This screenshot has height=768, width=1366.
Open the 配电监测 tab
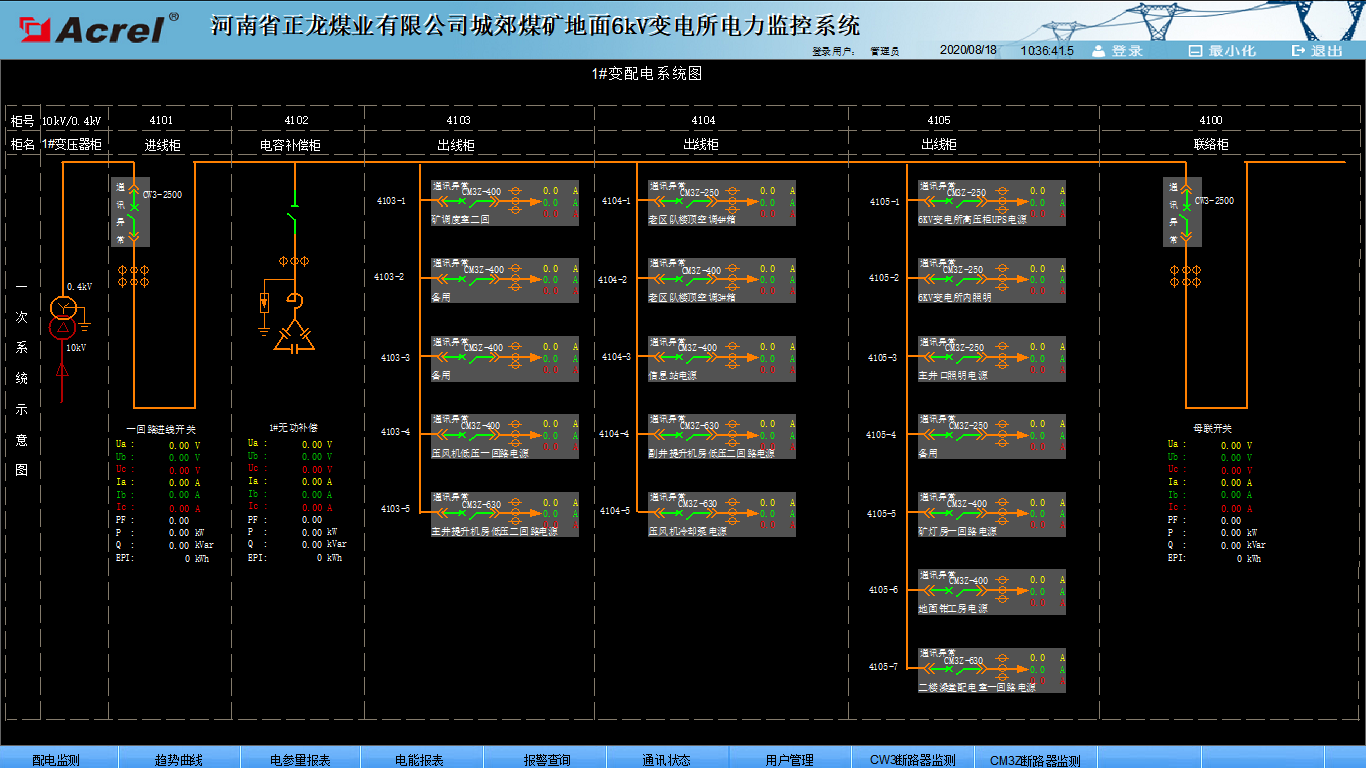58,759
